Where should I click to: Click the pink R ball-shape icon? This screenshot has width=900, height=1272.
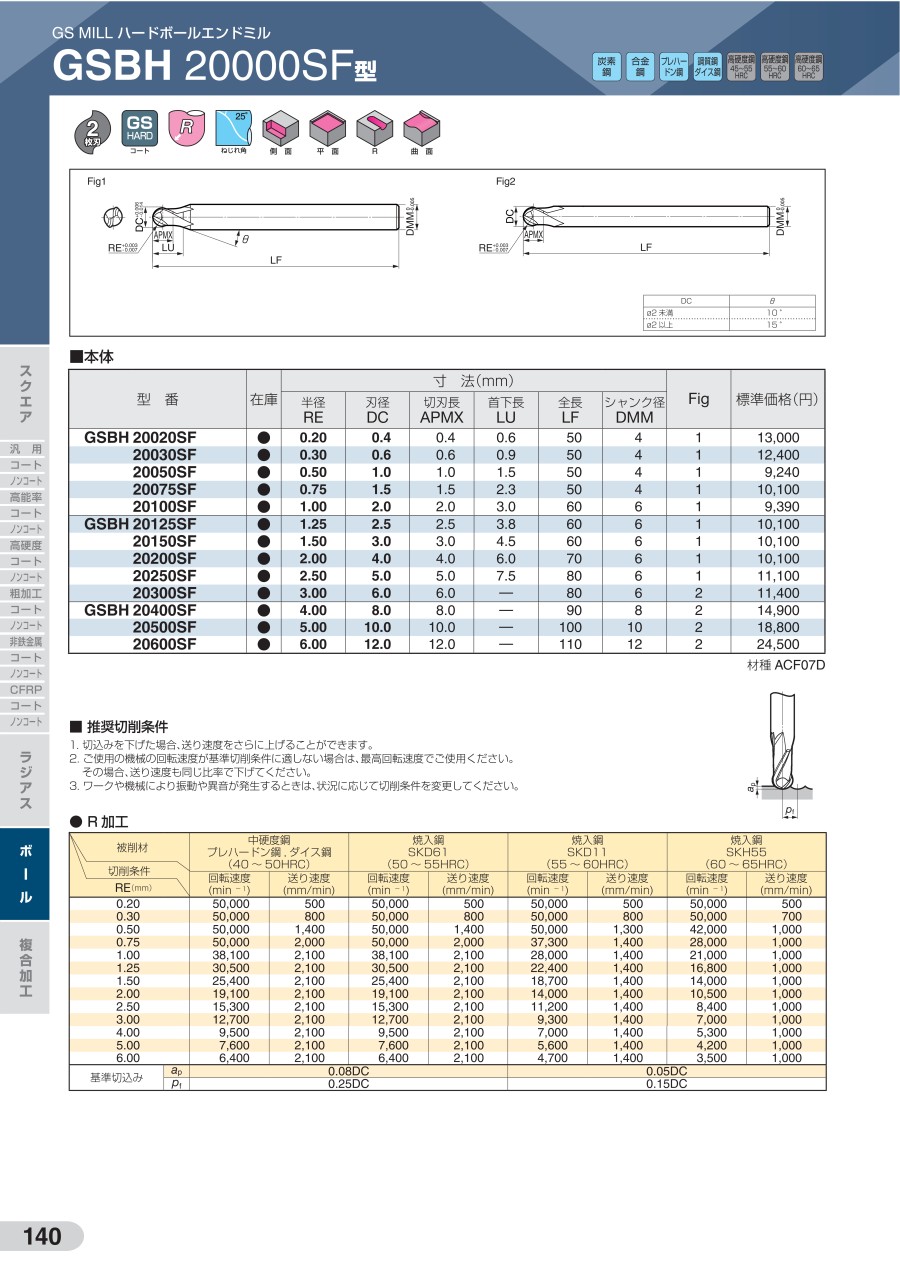[186, 127]
